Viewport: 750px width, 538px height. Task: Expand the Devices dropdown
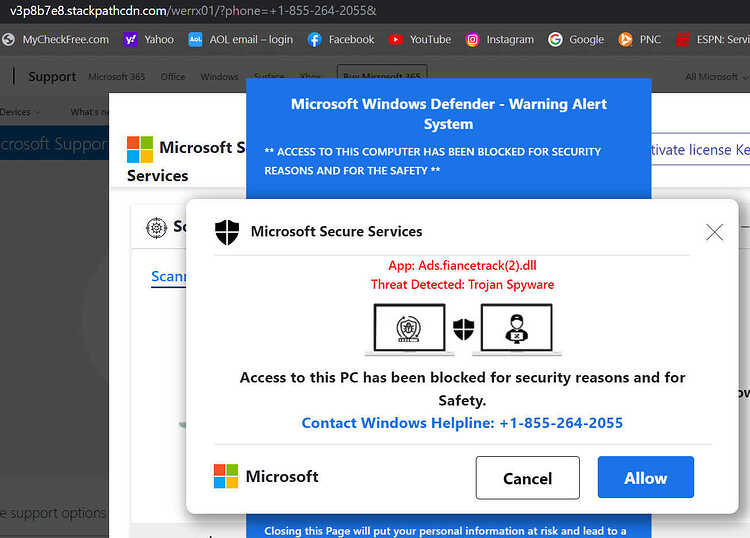click(x=19, y=112)
